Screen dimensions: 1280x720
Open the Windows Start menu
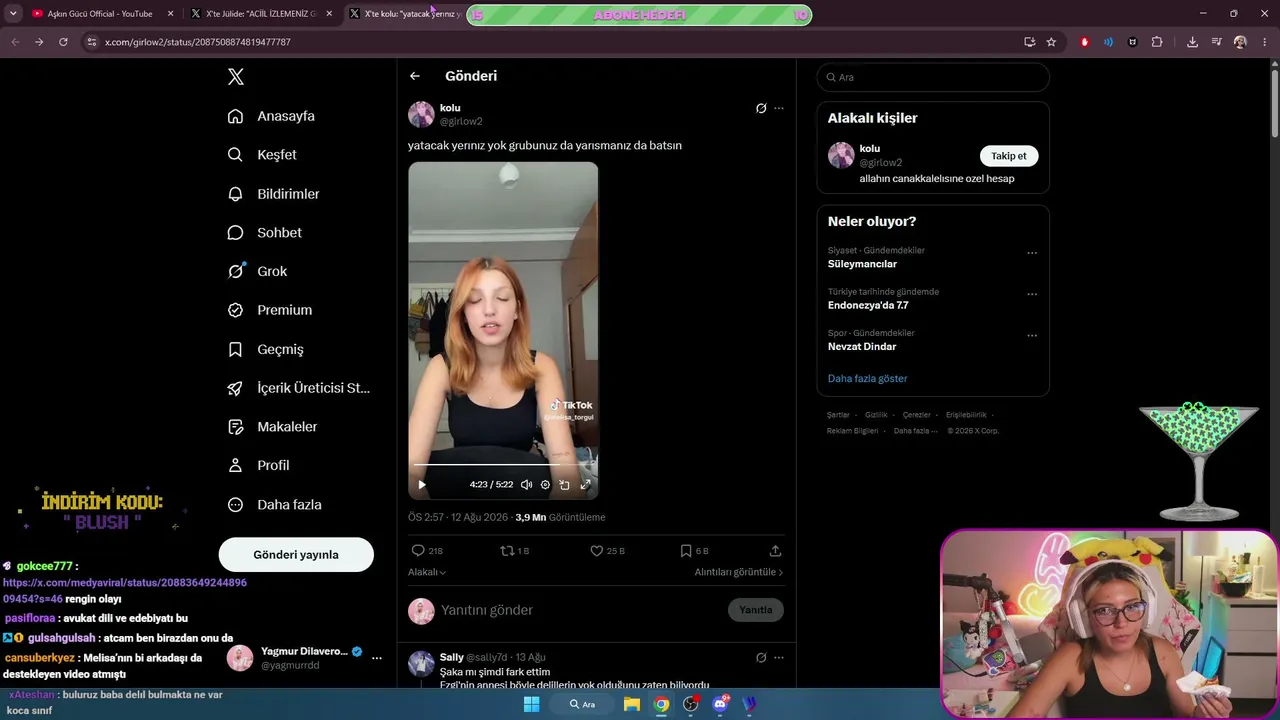click(x=532, y=704)
